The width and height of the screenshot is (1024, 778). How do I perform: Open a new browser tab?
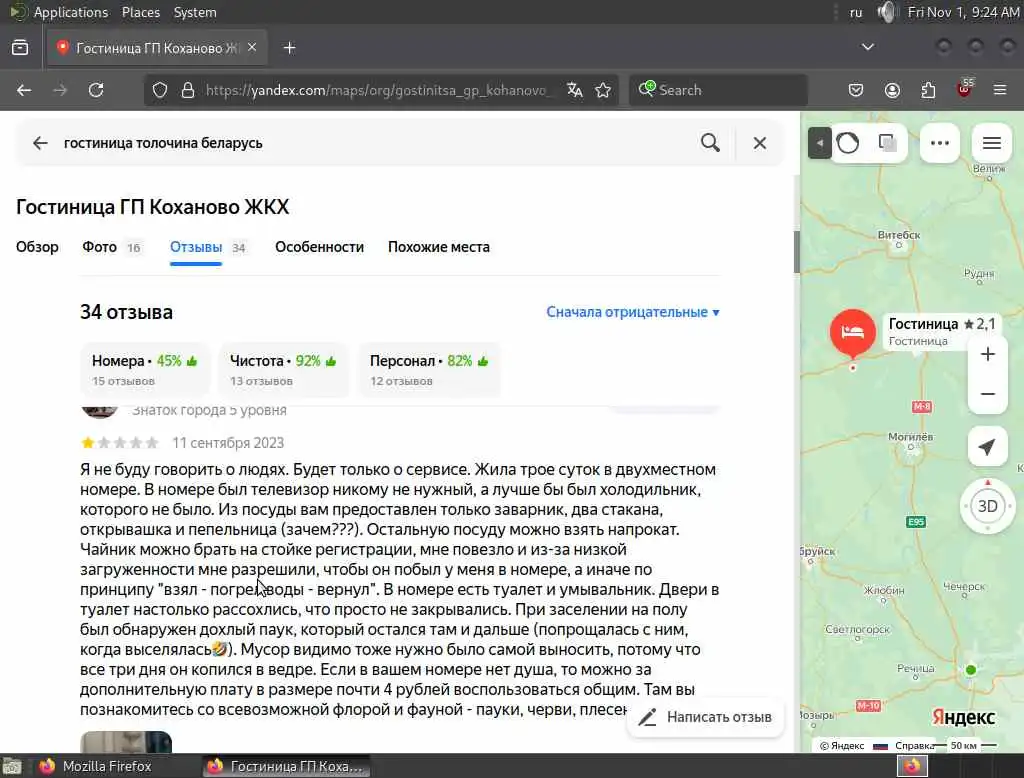[x=289, y=48]
